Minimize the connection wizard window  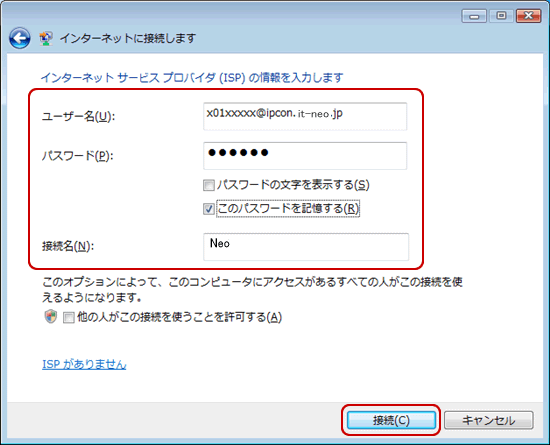474,16
